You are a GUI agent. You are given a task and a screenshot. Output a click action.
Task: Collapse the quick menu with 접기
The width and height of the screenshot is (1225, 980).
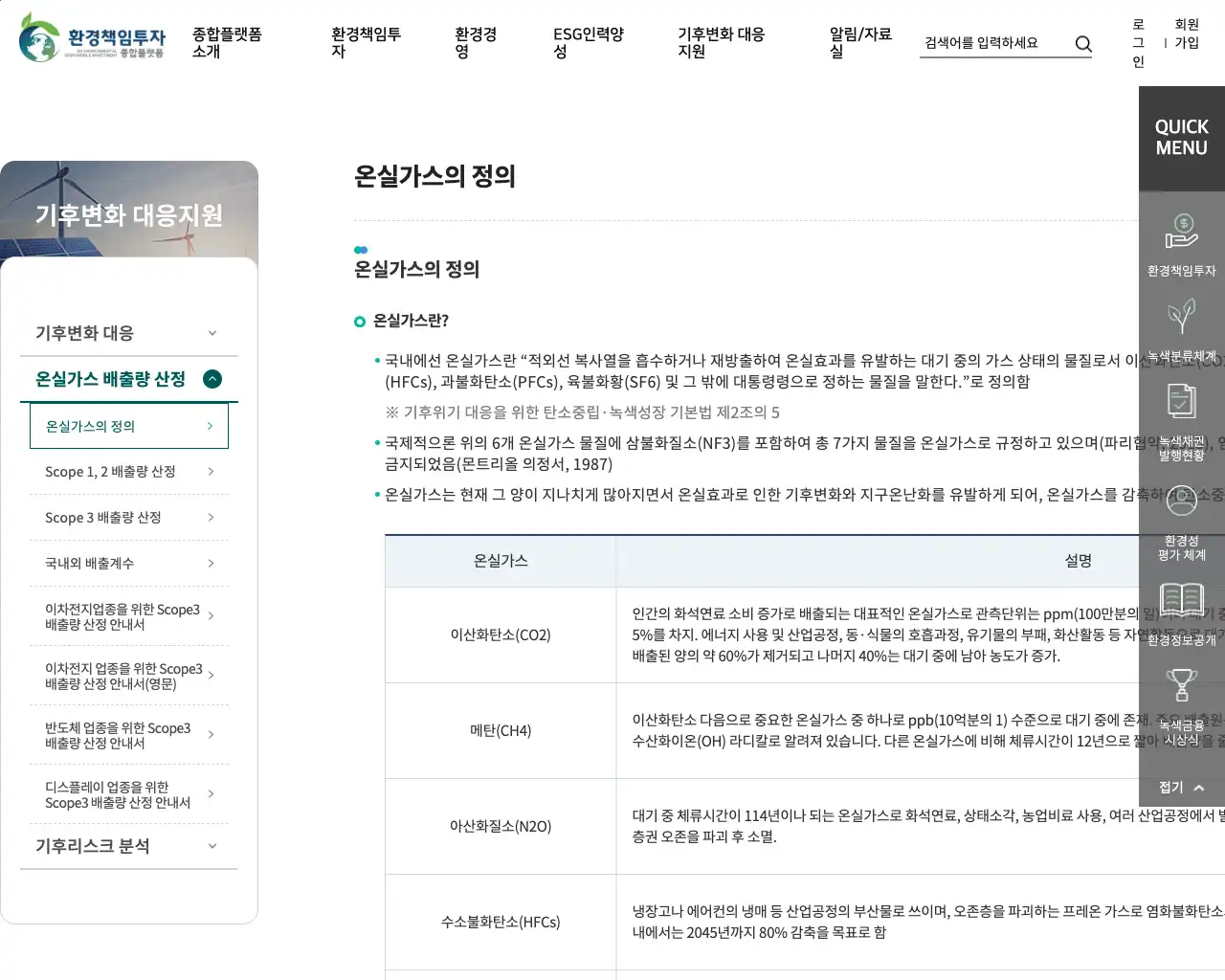click(1181, 788)
